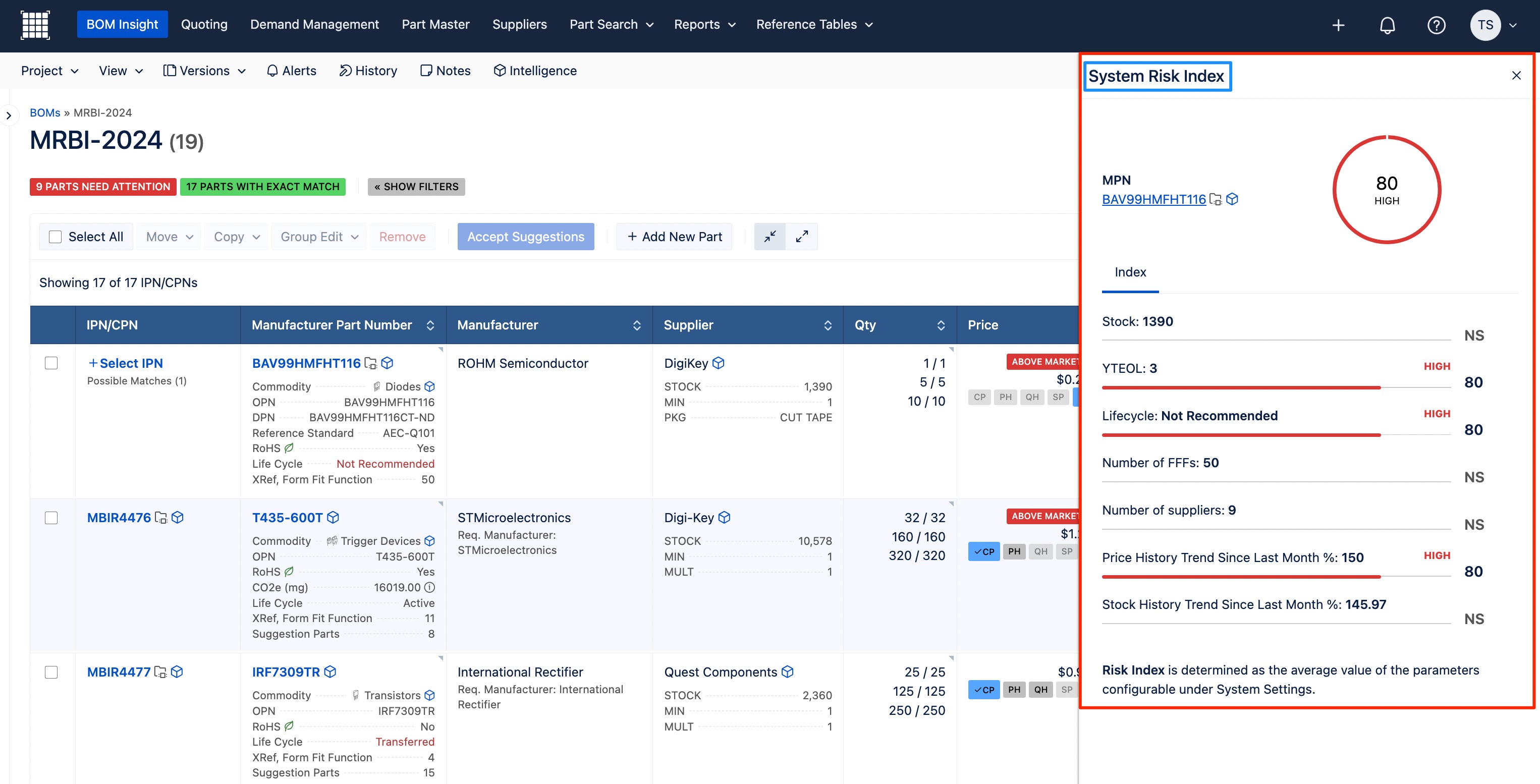Copy icon next to BAV99HMFHT116 in risk panel
Image resolution: width=1540 pixels, height=784 pixels.
(1216, 200)
